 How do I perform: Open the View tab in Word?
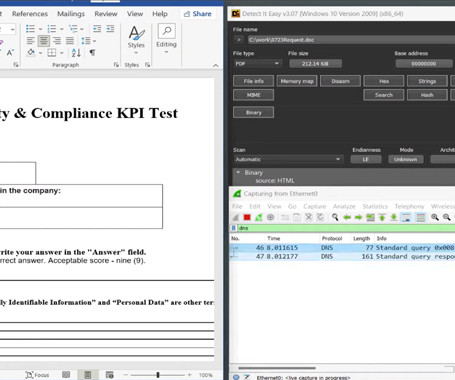[135, 14]
